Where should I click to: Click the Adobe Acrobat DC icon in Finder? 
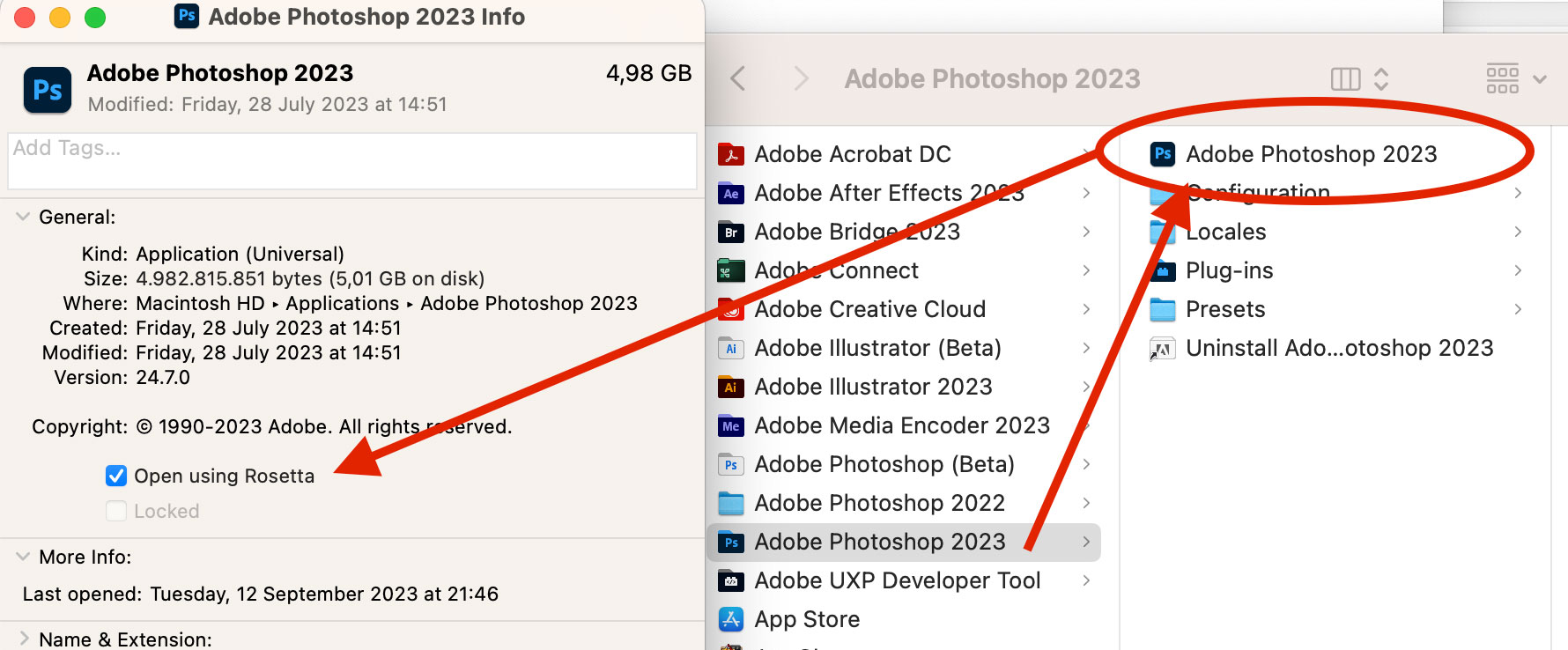(x=731, y=155)
